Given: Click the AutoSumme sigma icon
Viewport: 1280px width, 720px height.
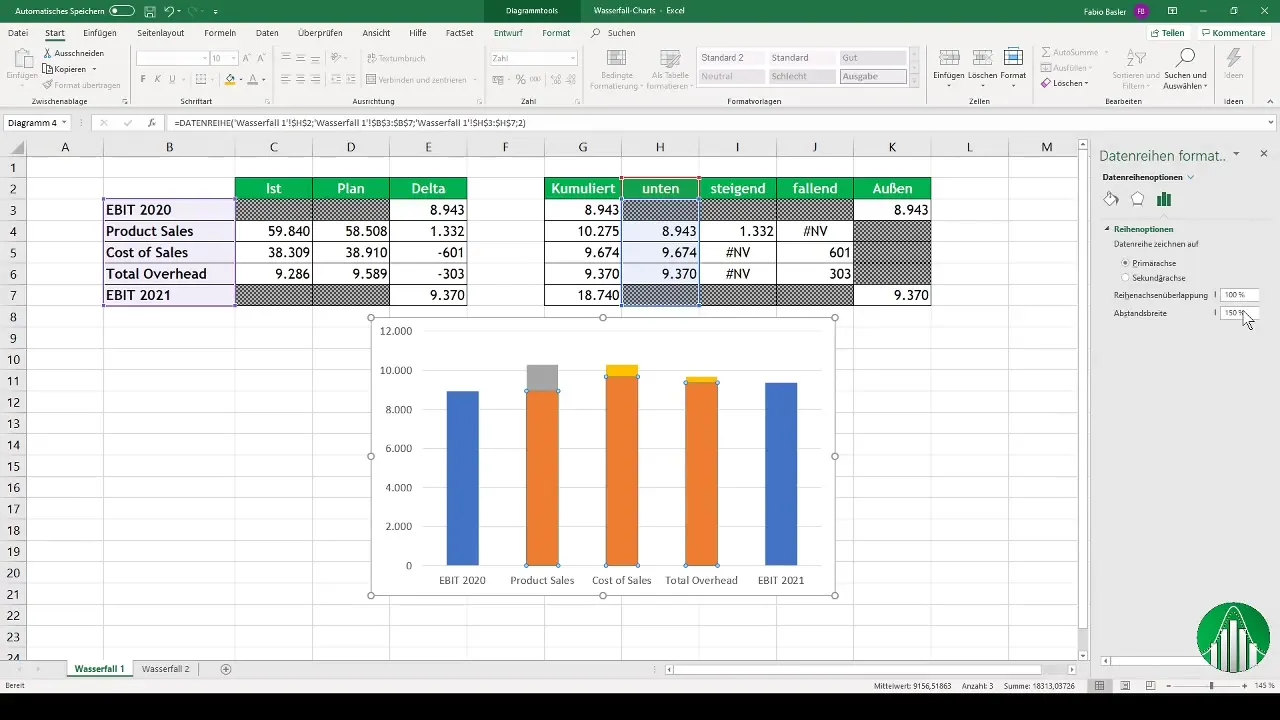Looking at the screenshot, I should coord(1046,52).
